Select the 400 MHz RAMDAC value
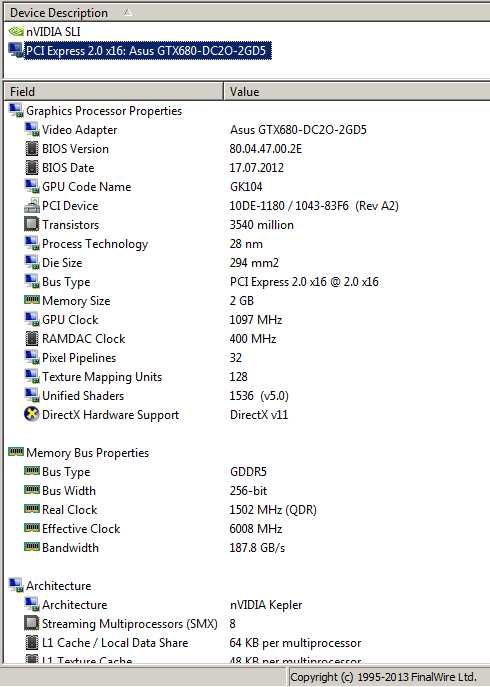 [253, 339]
